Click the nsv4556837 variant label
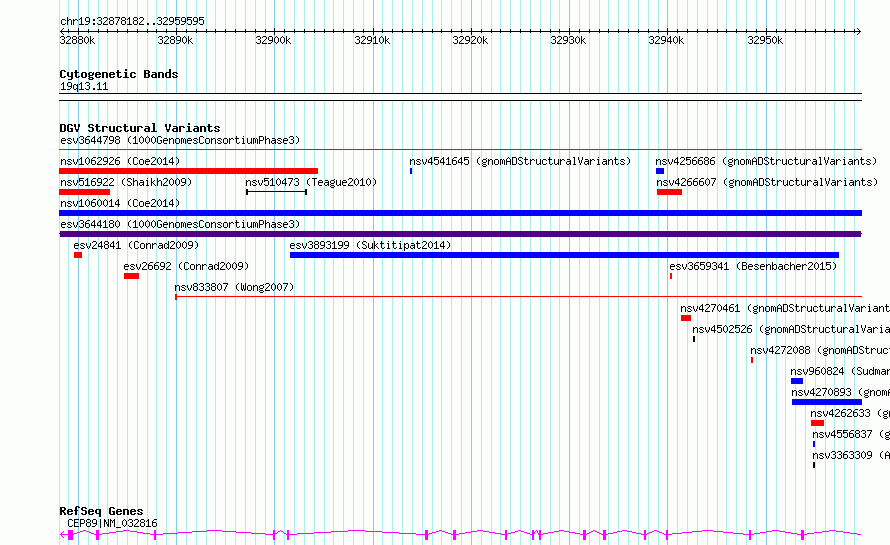Screen dimensions: 890x545 coord(851,434)
